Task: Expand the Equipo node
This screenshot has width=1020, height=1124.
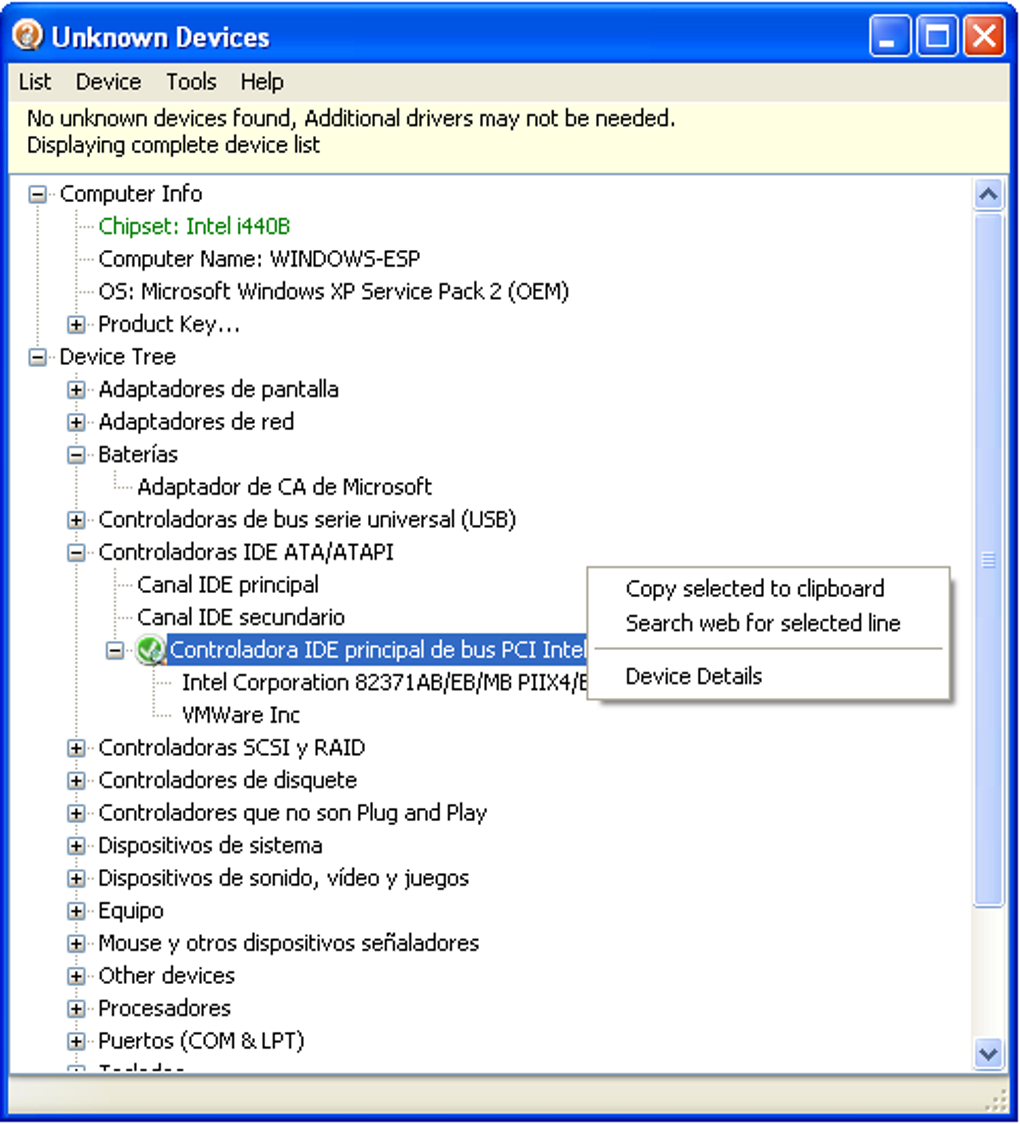Action: [76, 911]
